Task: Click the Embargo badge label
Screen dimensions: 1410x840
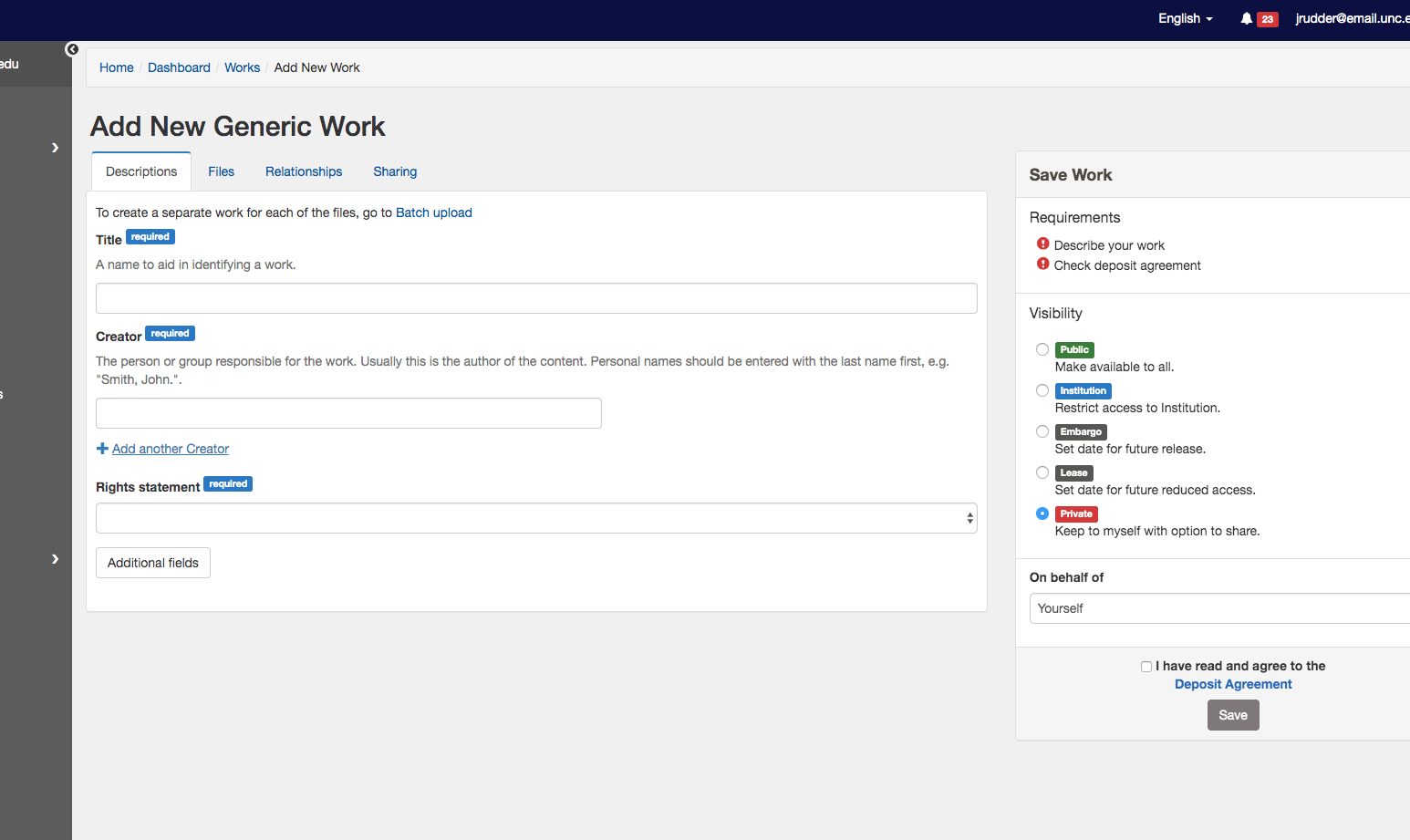Action: [x=1081, y=432]
